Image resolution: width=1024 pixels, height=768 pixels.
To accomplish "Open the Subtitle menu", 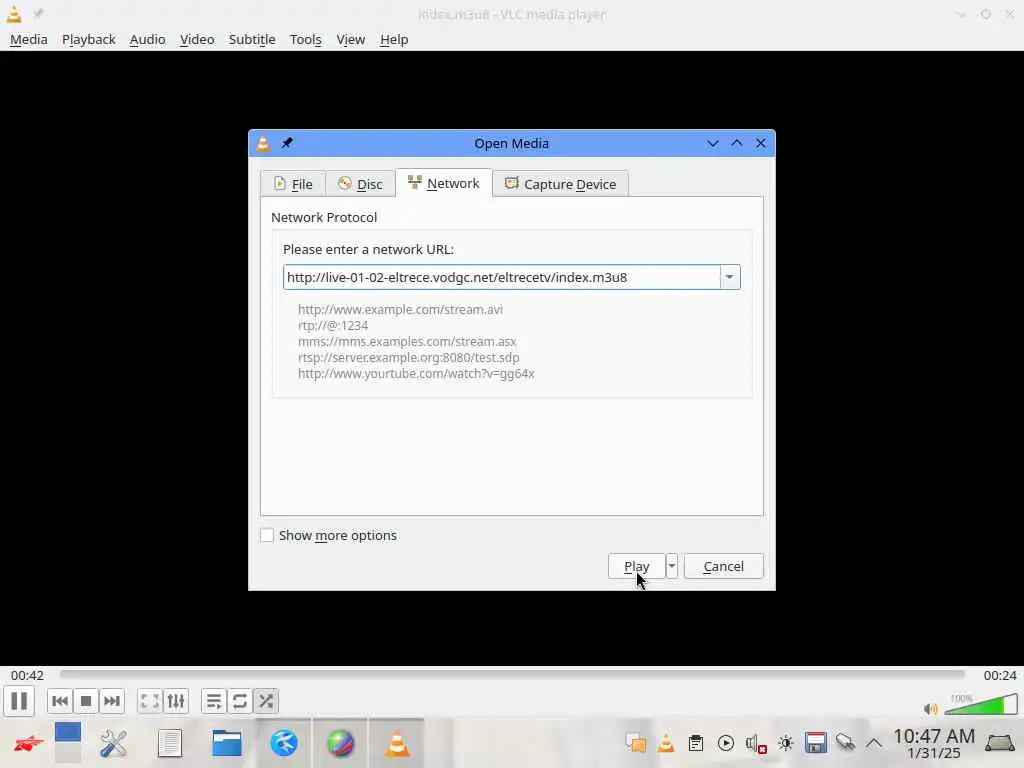I will (252, 39).
